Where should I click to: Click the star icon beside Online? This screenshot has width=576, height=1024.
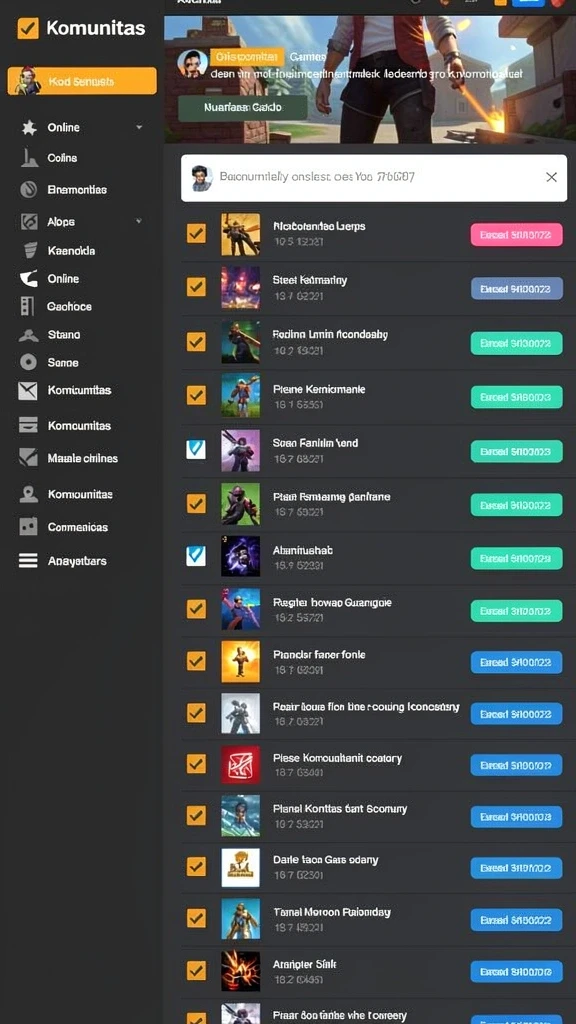point(29,128)
